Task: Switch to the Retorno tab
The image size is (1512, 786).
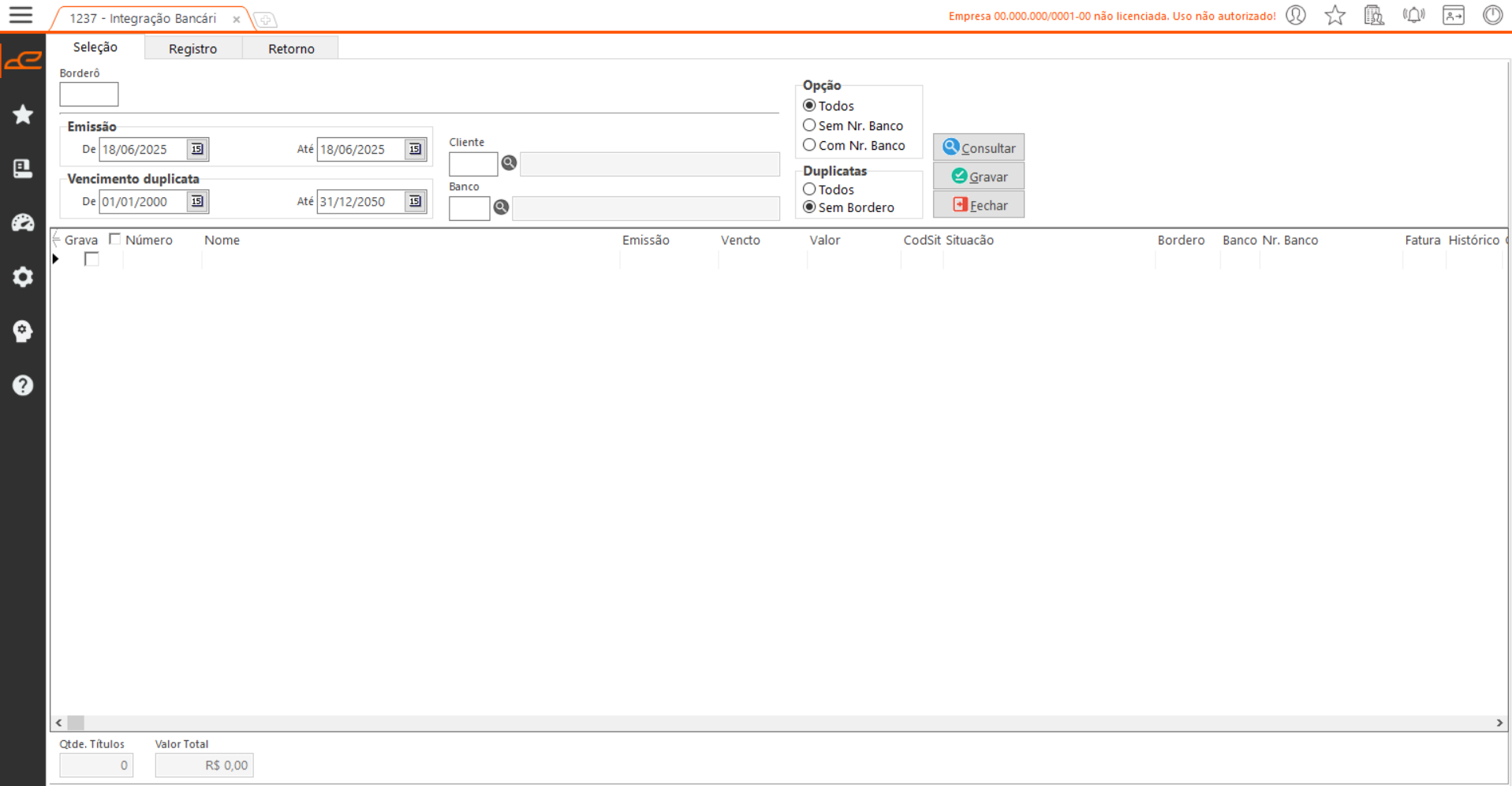Action: tap(291, 48)
